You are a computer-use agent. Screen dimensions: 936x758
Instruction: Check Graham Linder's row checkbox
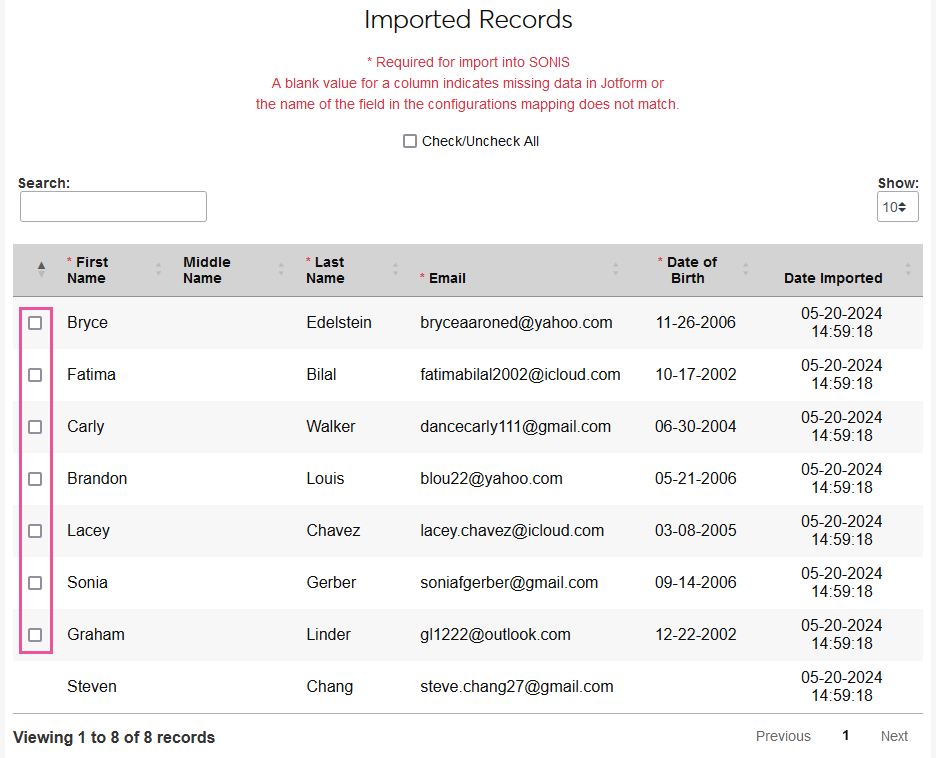point(35,635)
